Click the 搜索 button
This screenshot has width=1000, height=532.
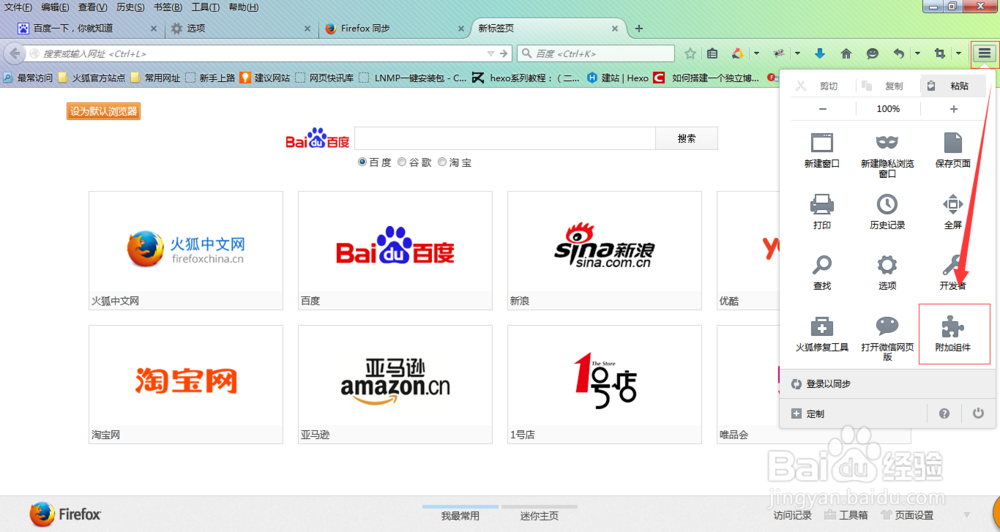[x=686, y=138]
